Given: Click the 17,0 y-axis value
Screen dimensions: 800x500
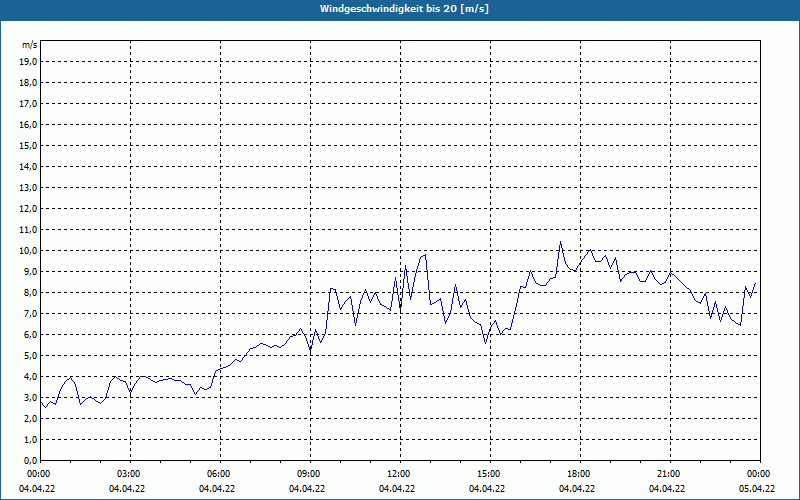Looking at the screenshot, I should pyautogui.click(x=28, y=104).
